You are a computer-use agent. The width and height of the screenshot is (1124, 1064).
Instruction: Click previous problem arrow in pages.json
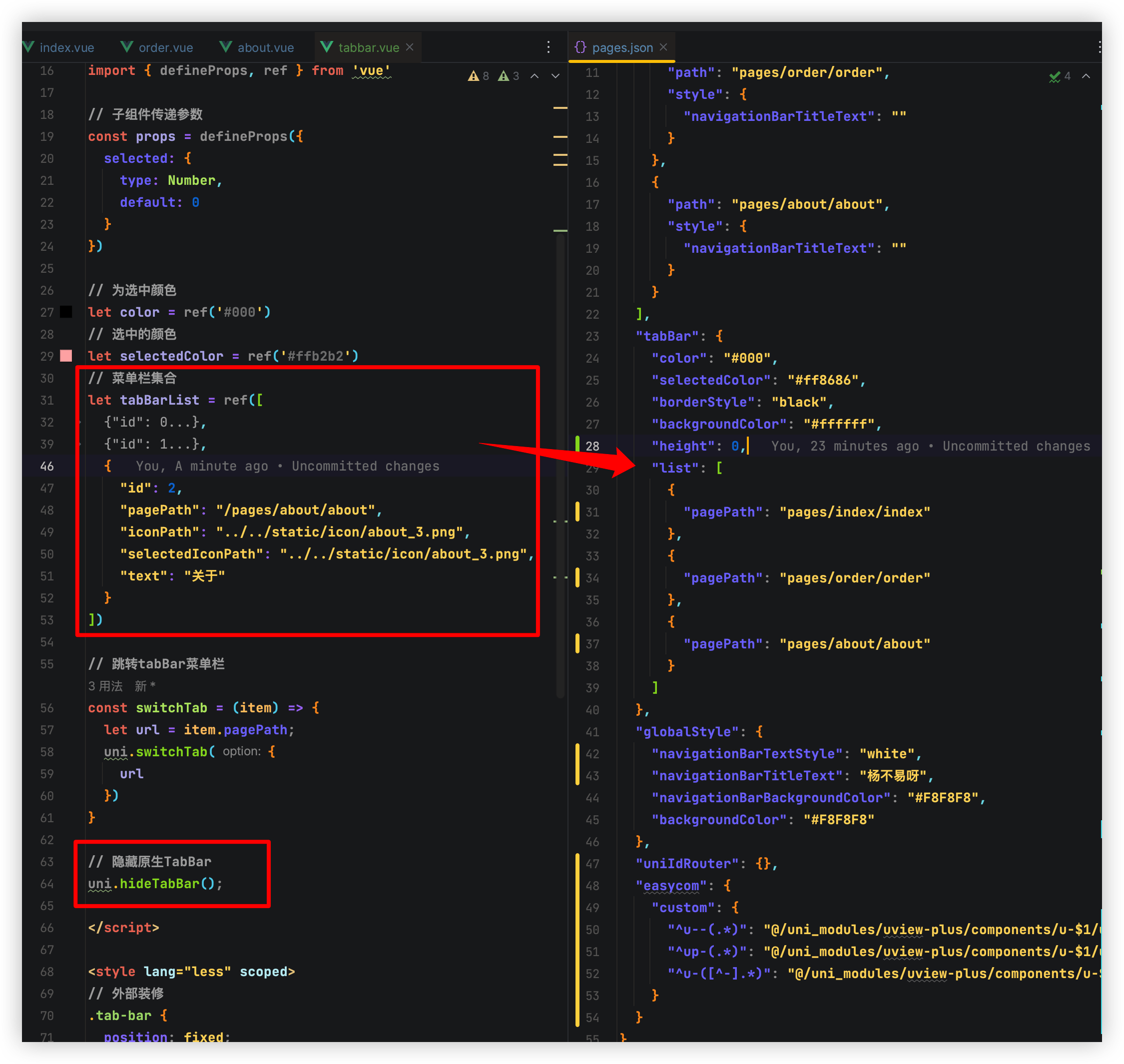1086,76
